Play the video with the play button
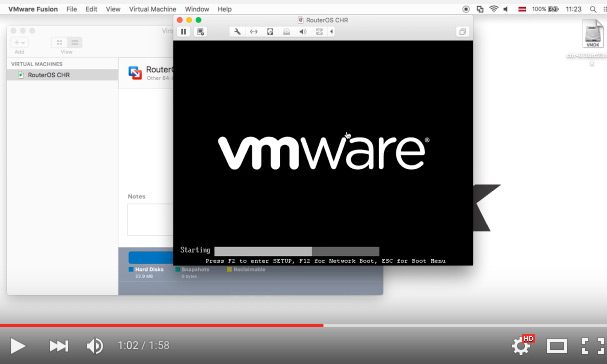 tap(17, 346)
